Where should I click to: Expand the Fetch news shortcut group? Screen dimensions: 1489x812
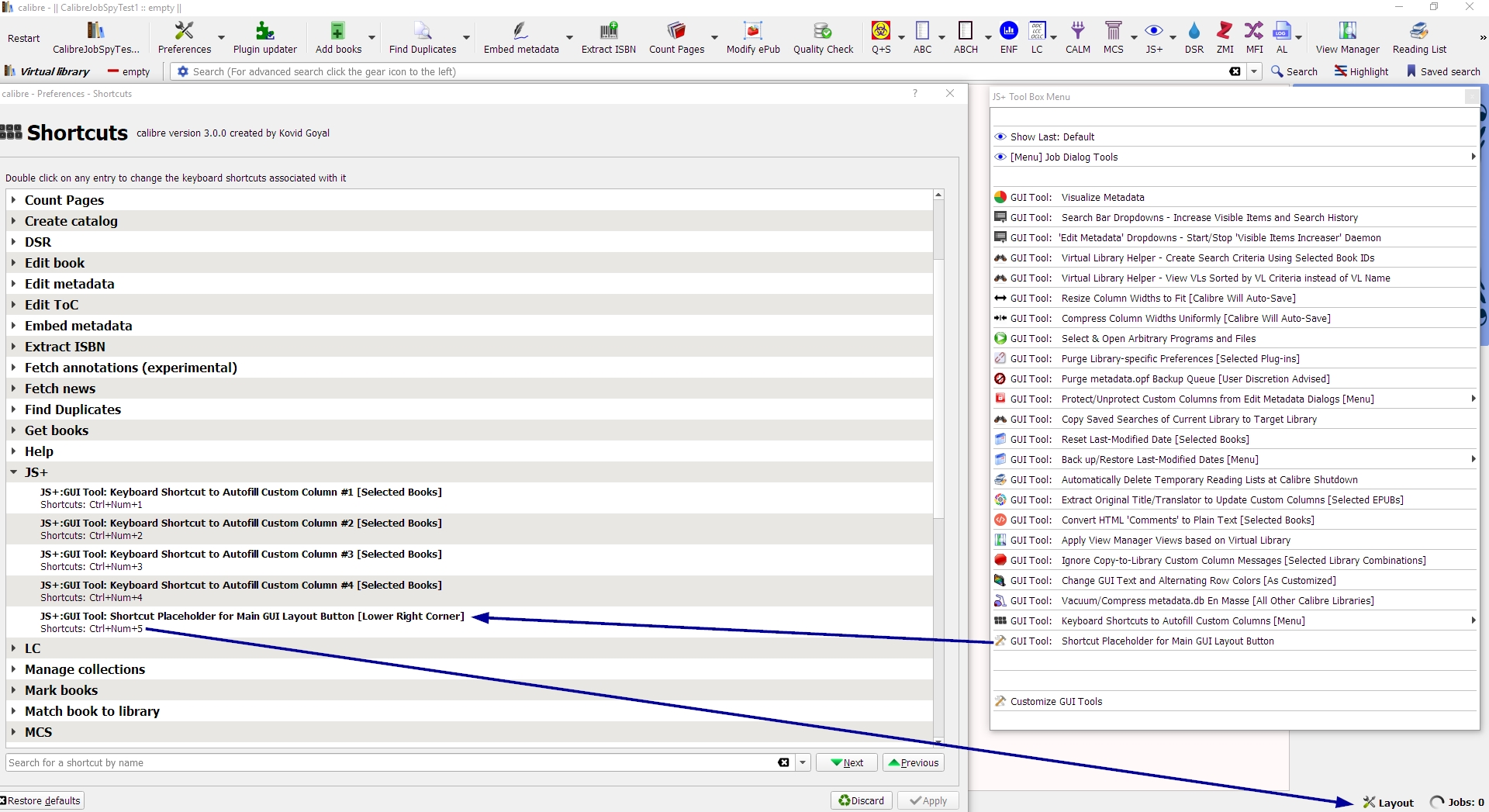(x=13, y=389)
